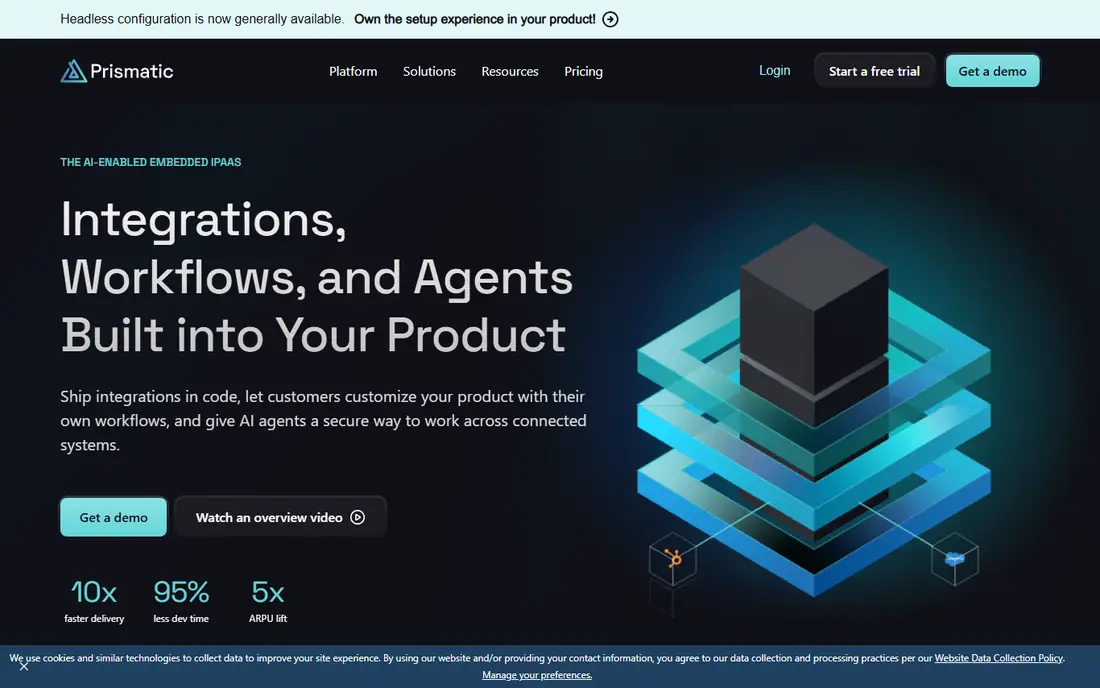The image size is (1100, 688).
Task: Click 'THE AI-ENABLED EMBEDDED IPAAS' tagline
Action: click(x=151, y=162)
